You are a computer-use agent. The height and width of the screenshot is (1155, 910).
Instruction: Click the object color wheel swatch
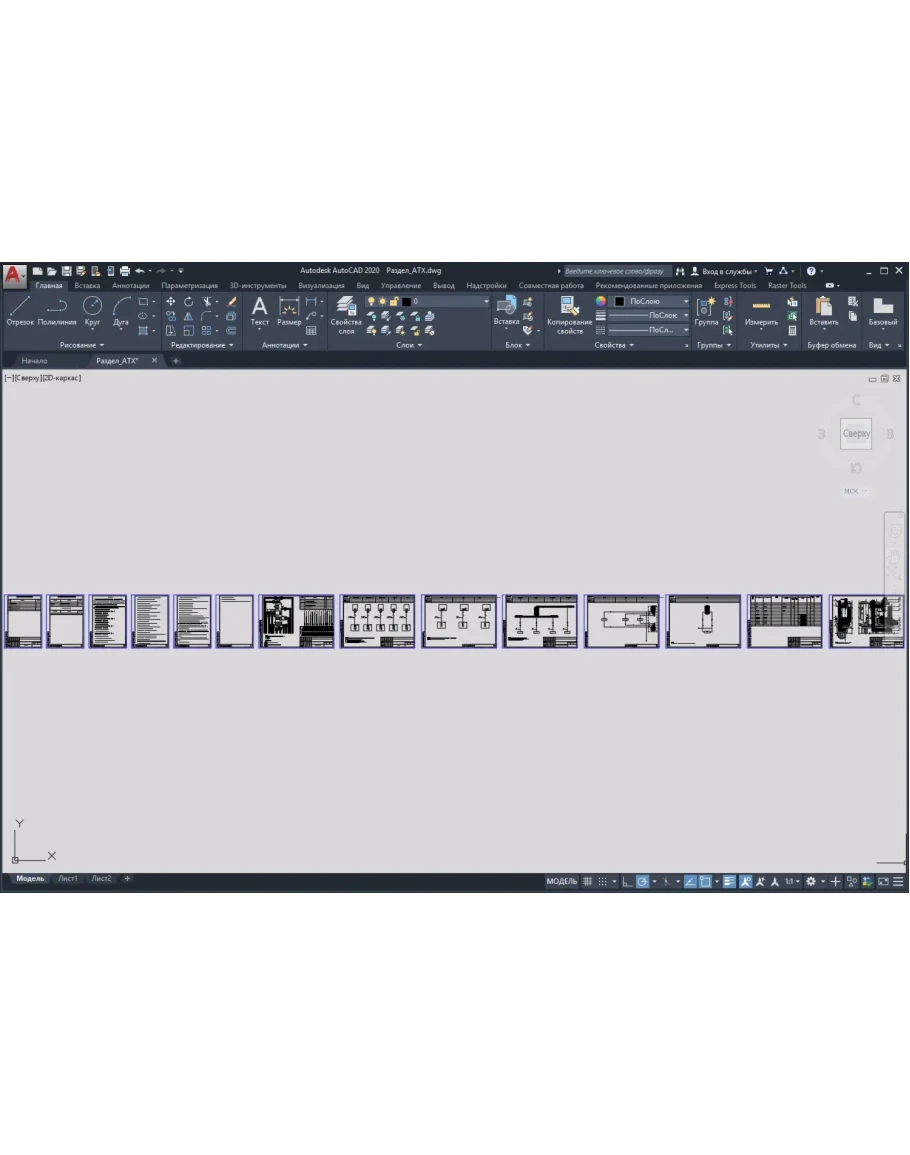click(601, 301)
